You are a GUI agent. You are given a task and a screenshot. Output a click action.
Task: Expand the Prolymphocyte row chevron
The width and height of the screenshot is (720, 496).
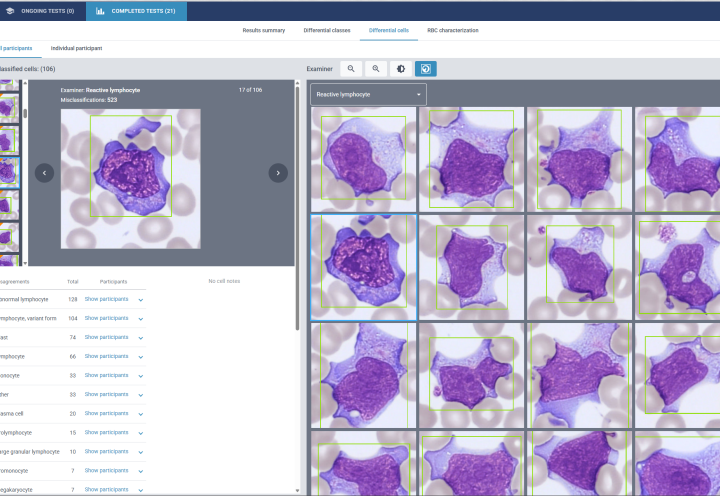(141, 433)
